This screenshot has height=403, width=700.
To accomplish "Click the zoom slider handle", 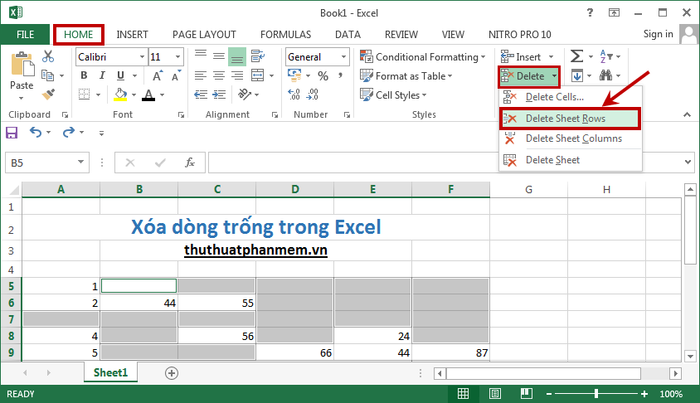I will click(596, 393).
